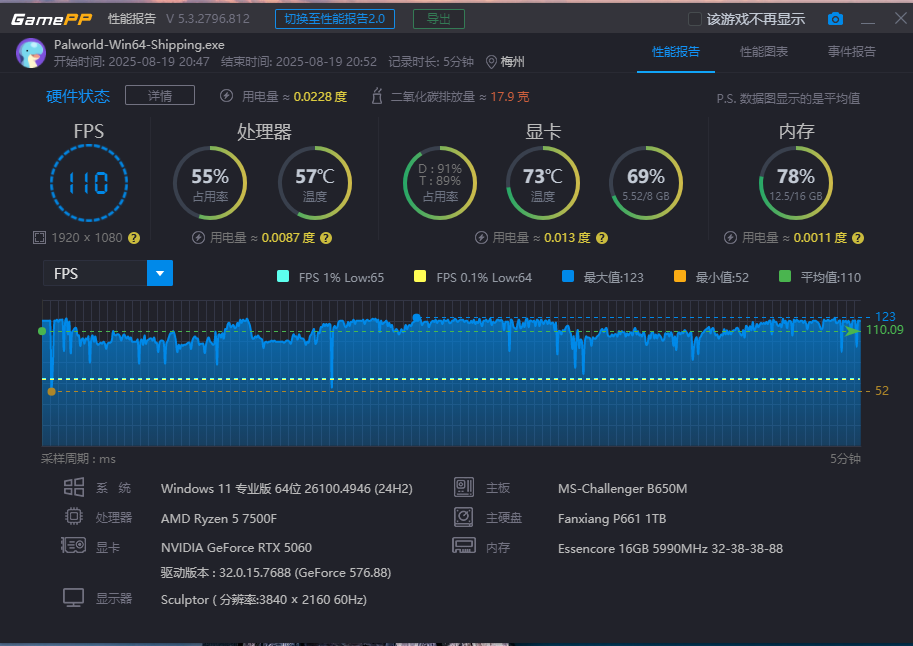Image resolution: width=913 pixels, height=646 pixels.
Task: Click the power icon beside 用电量 0.0228 度
Action: click(x=227, y=96)
